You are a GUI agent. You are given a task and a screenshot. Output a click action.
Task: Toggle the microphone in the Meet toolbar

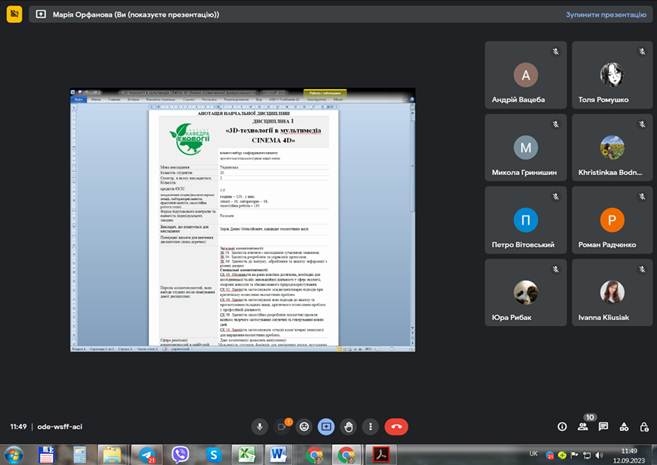tap(260, 426)
